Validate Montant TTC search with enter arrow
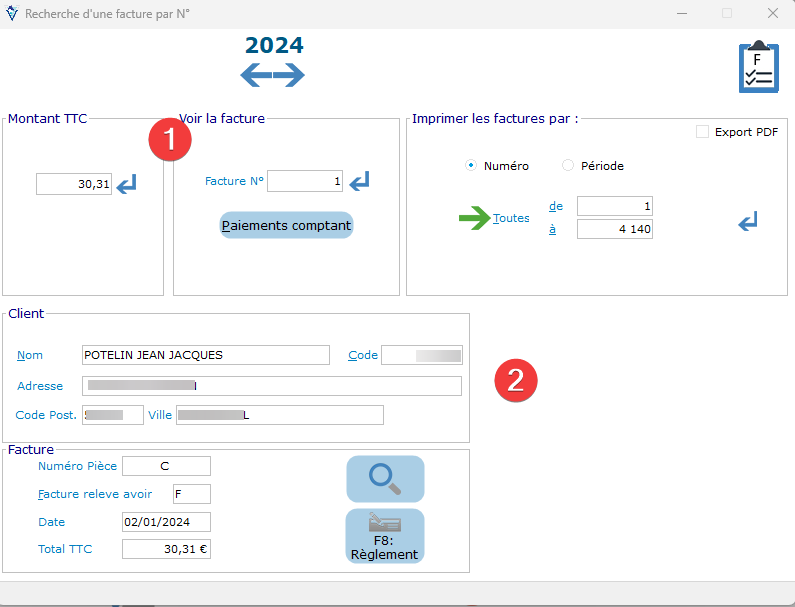 click(126, 184)
